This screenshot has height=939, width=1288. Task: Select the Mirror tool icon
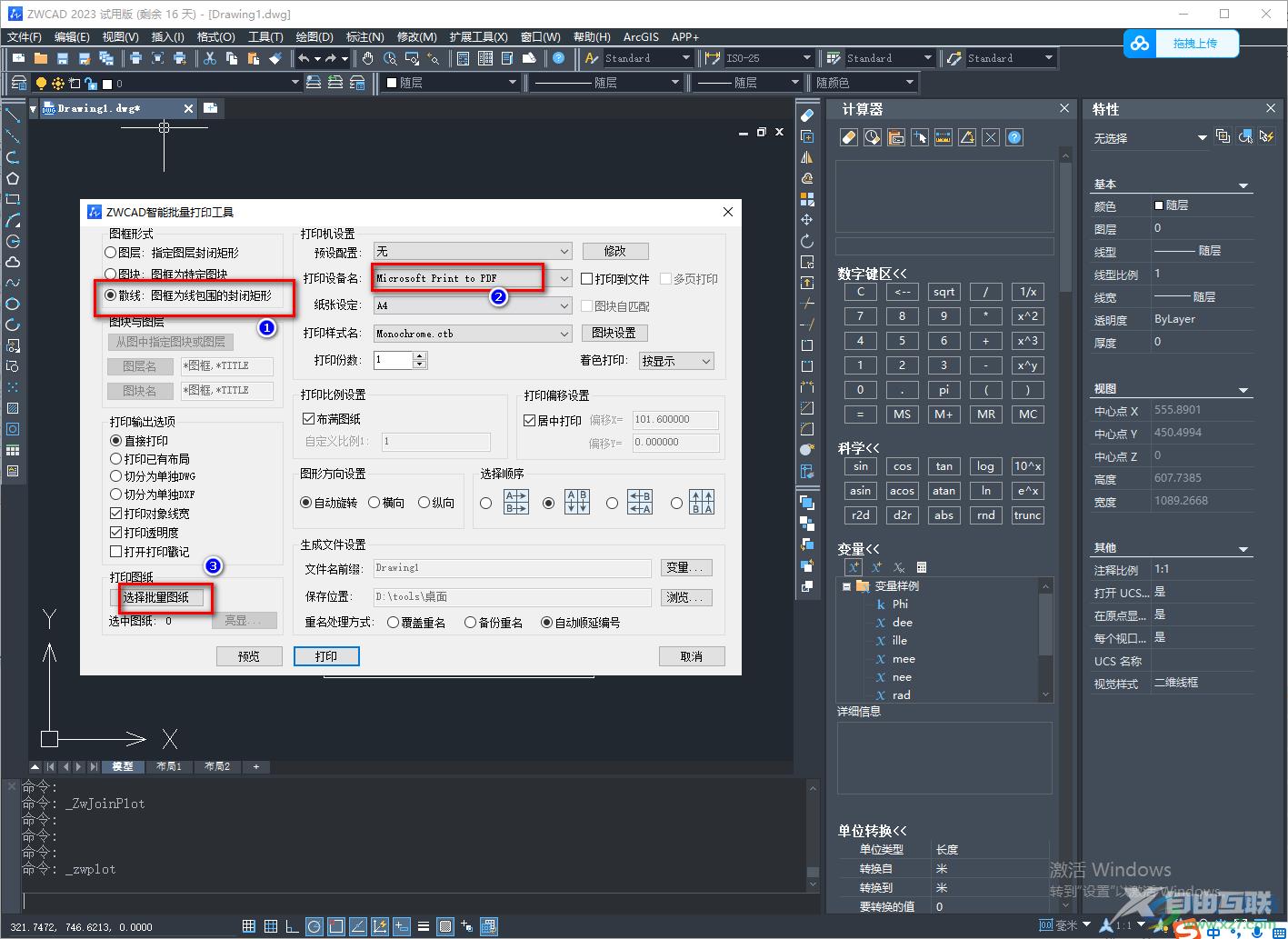point(807,157)
